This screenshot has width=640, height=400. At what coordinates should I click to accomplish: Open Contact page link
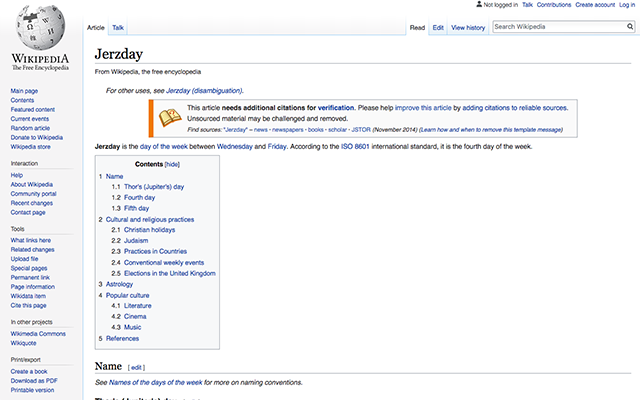[x=28, y=213]
